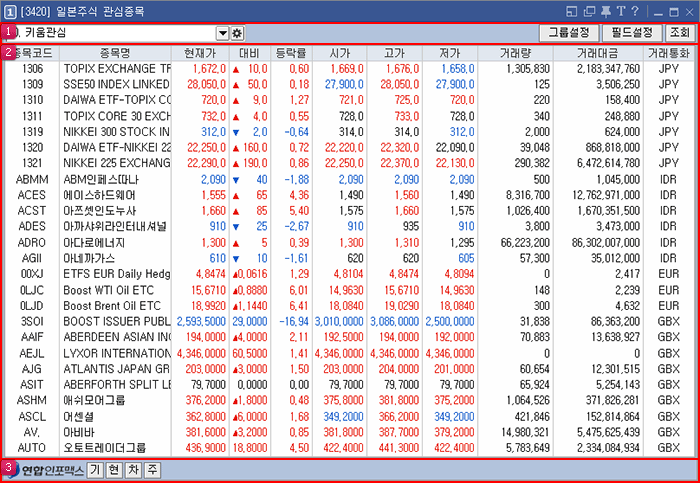Click stock code 3SOI

(x=32, y=321)
